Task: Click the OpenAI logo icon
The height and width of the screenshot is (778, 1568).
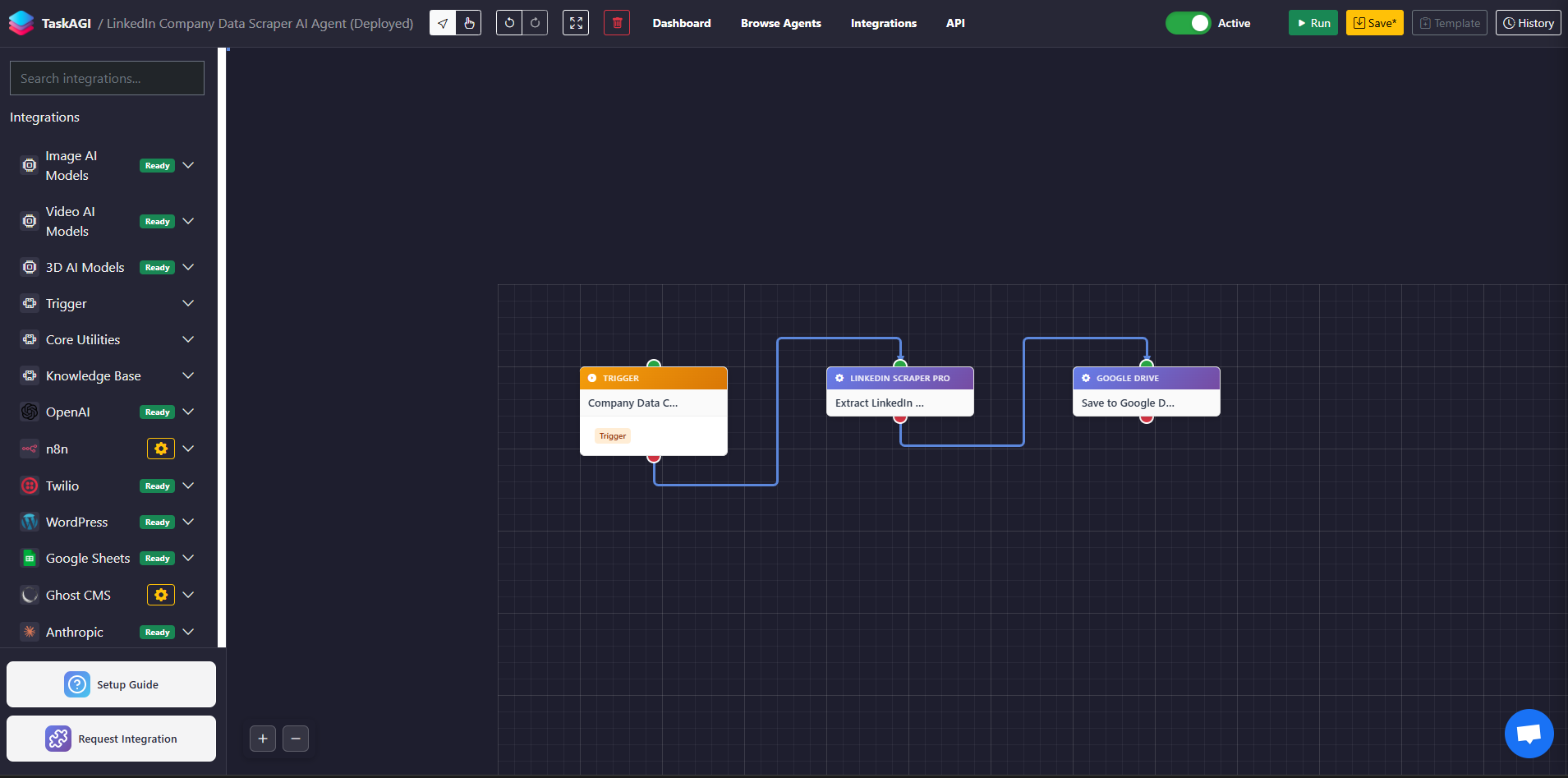Action: pos(30,412)
